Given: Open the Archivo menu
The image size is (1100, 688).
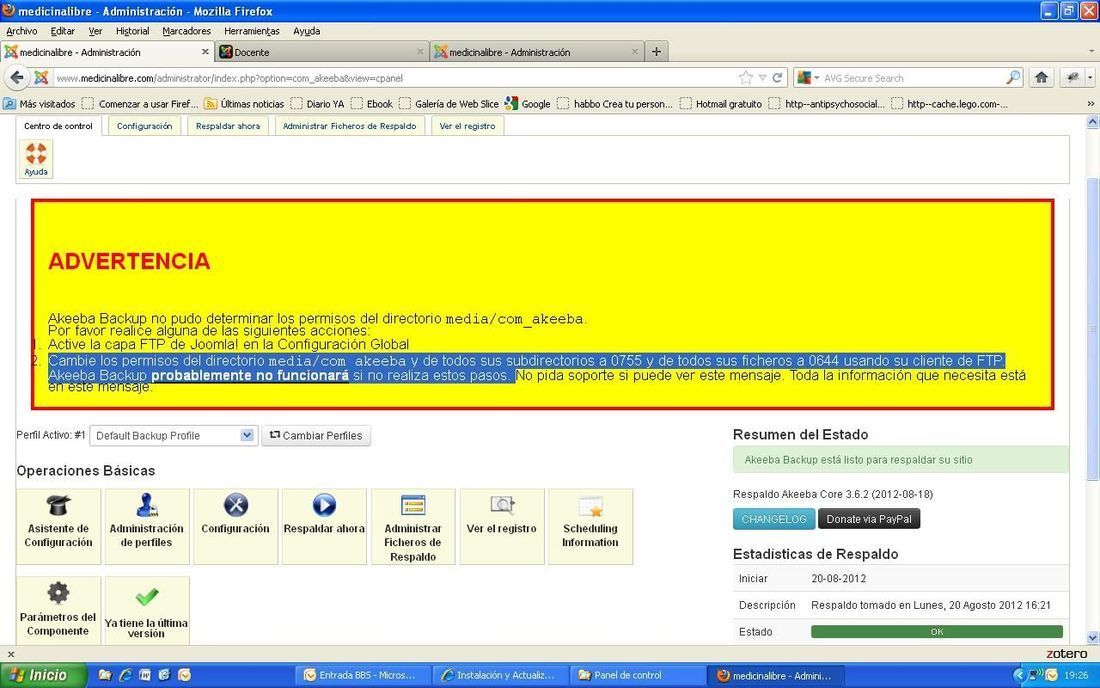Looking at the screenshot, I should [x=22, y=31].
